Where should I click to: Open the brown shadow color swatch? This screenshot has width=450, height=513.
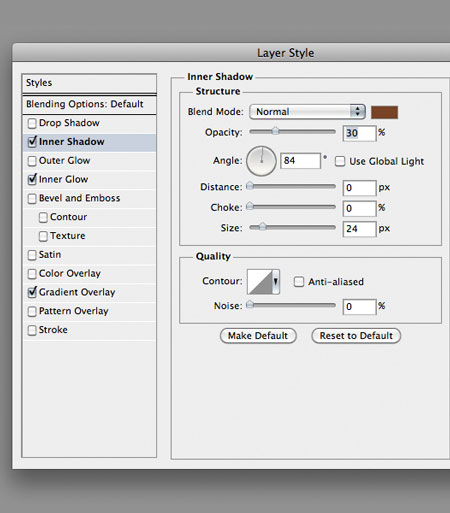384,112
